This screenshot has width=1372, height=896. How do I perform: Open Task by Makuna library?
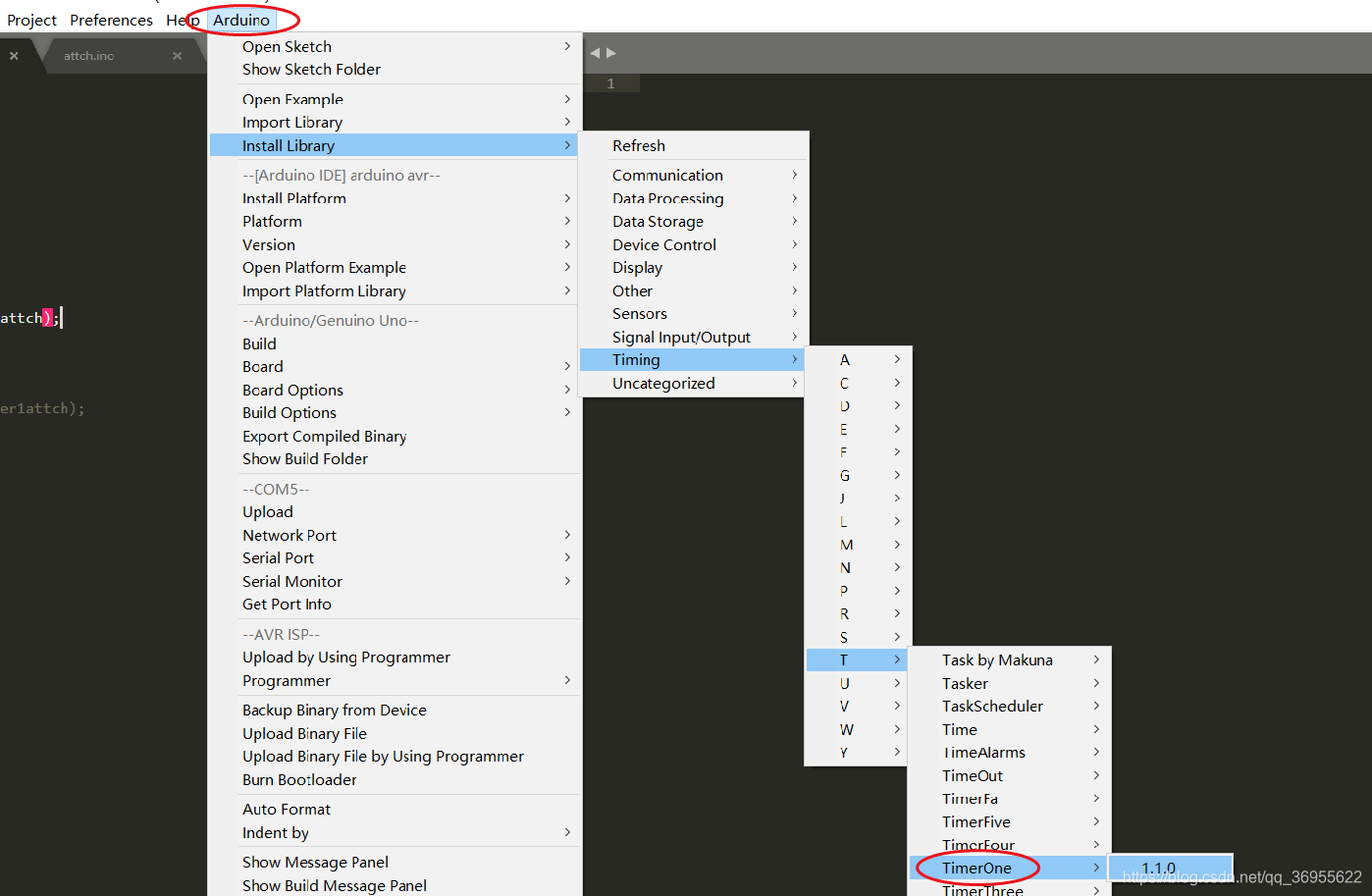click(1010, 660)
